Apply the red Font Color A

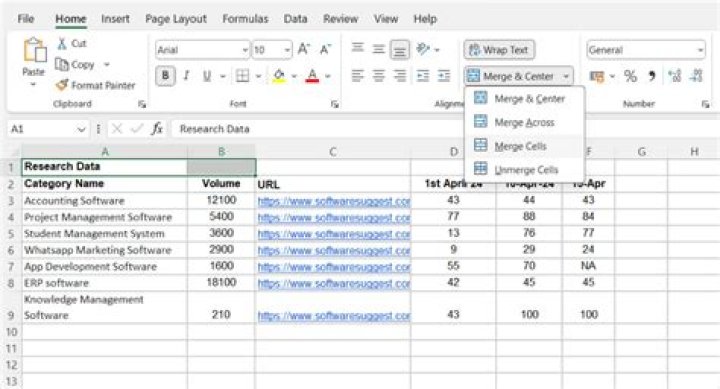click(x=312, y=76)
